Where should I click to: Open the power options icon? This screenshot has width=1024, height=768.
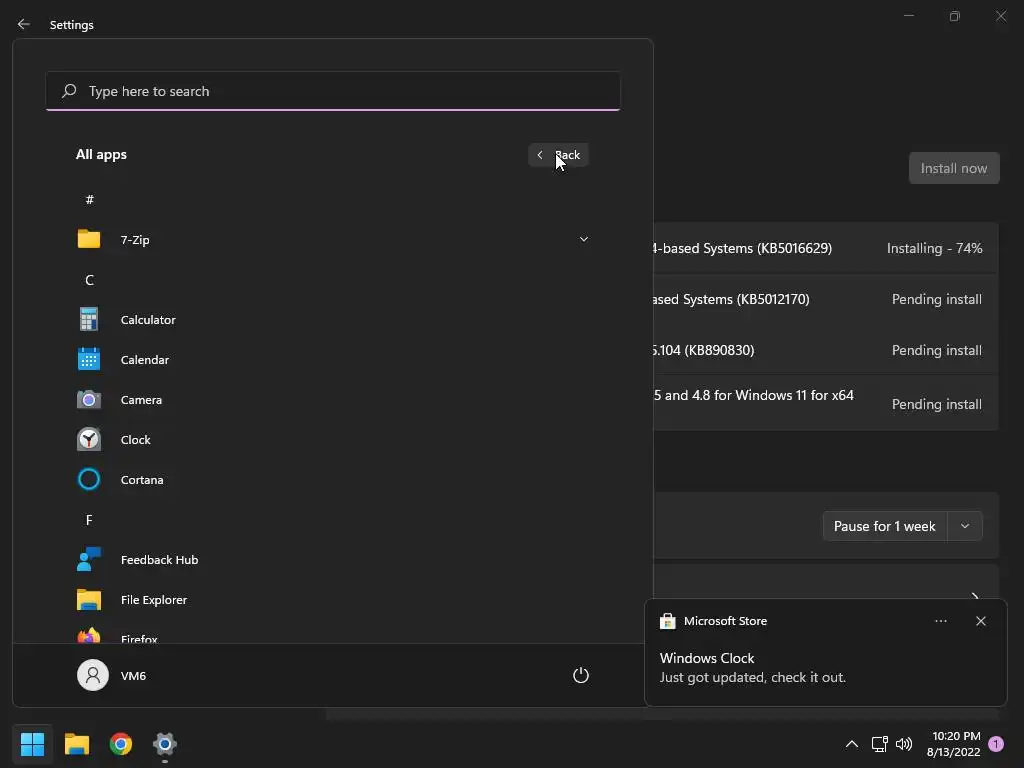coord(581,675)
